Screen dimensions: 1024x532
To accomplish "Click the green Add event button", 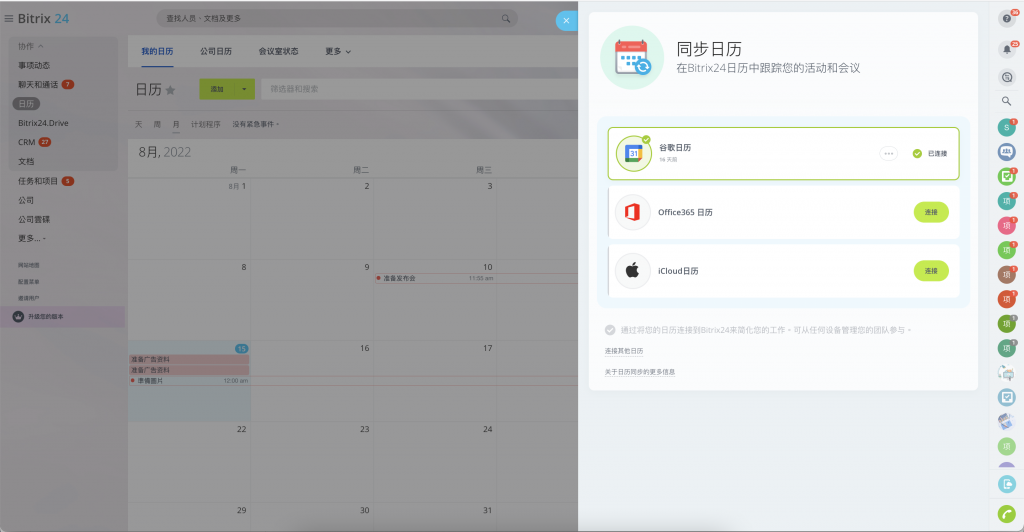I will (x=217, y=89).
